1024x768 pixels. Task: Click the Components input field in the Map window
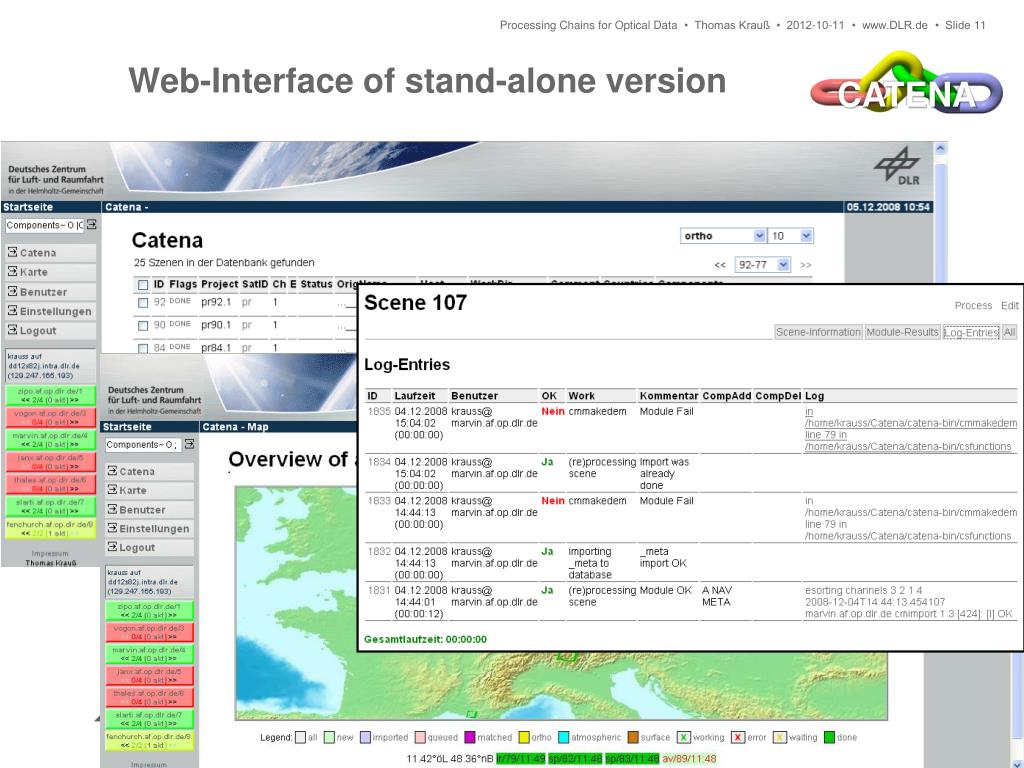pyautogui.click(x=142, y=445)
